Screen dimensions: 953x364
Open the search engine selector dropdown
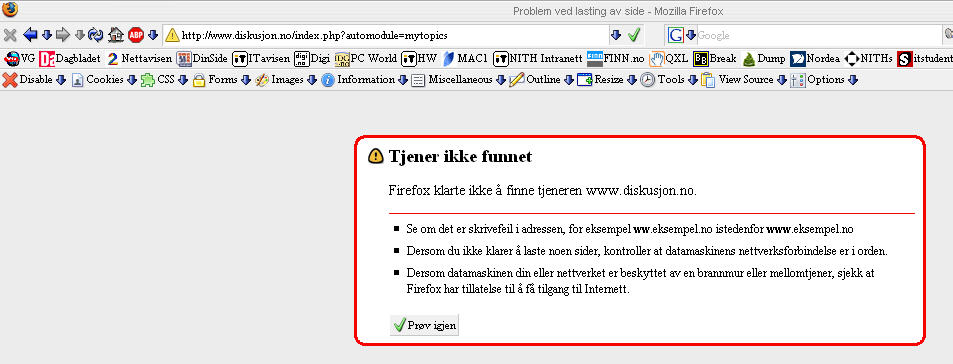pos(690,35)
